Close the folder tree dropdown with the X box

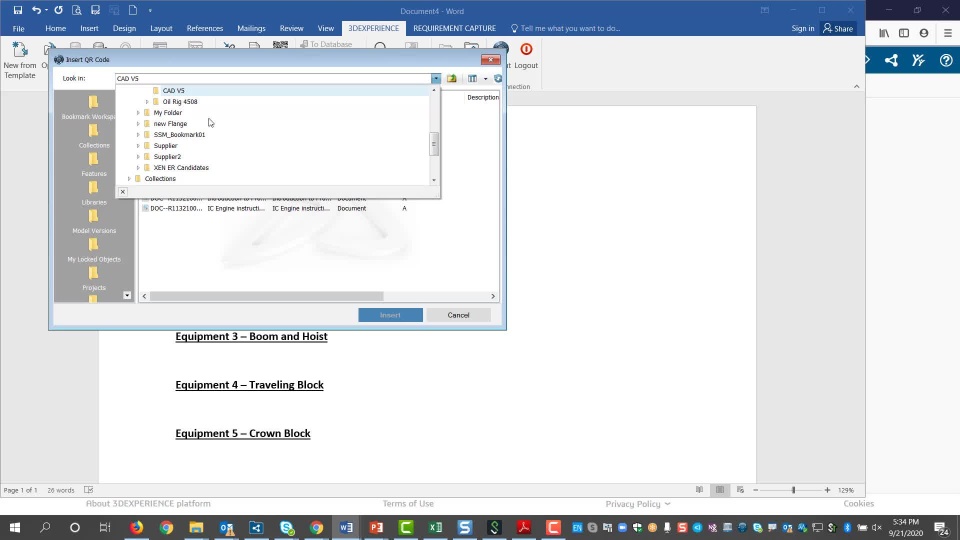122,192
